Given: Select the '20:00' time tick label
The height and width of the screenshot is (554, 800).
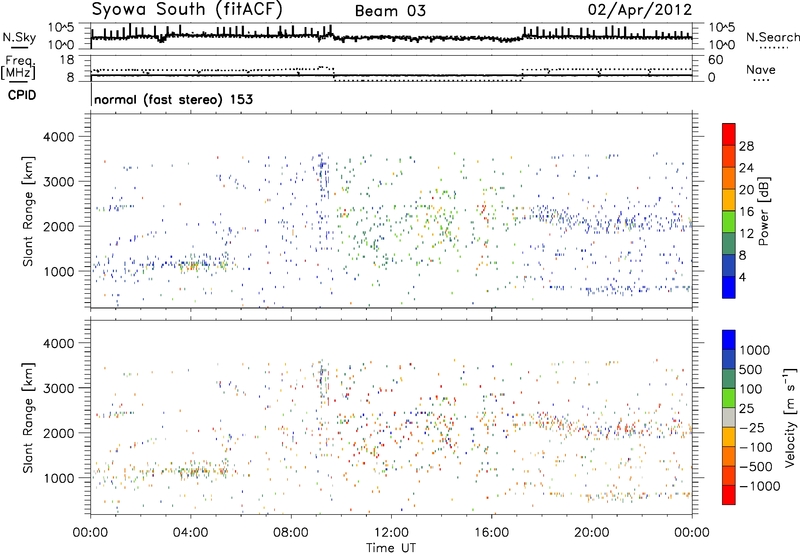Looking at the screenshot, I should [592, 533].
